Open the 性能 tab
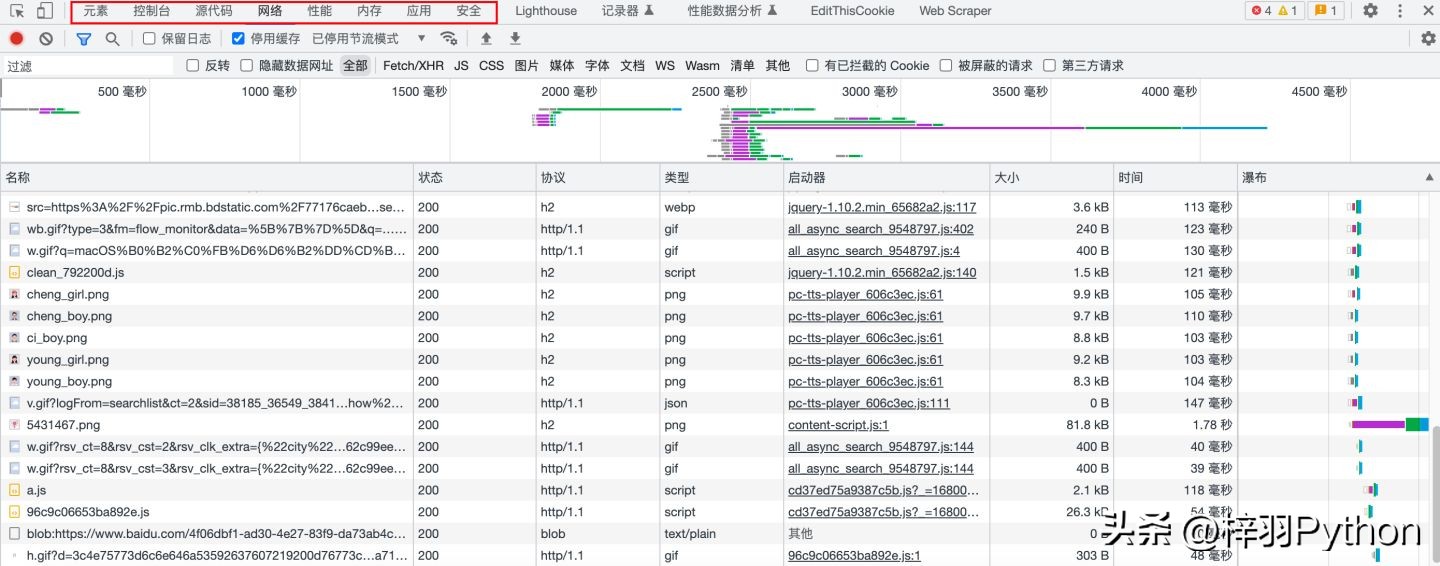 (x=320, y=11)
